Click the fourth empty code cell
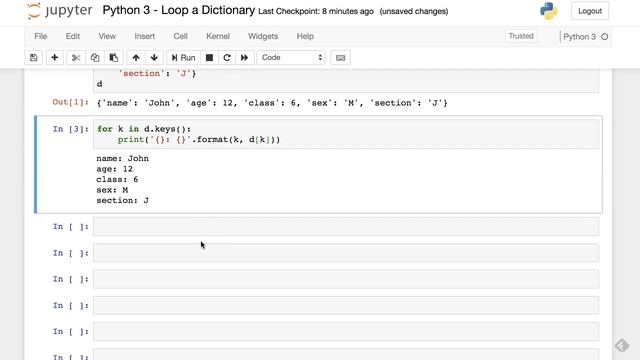 [346, 305]
